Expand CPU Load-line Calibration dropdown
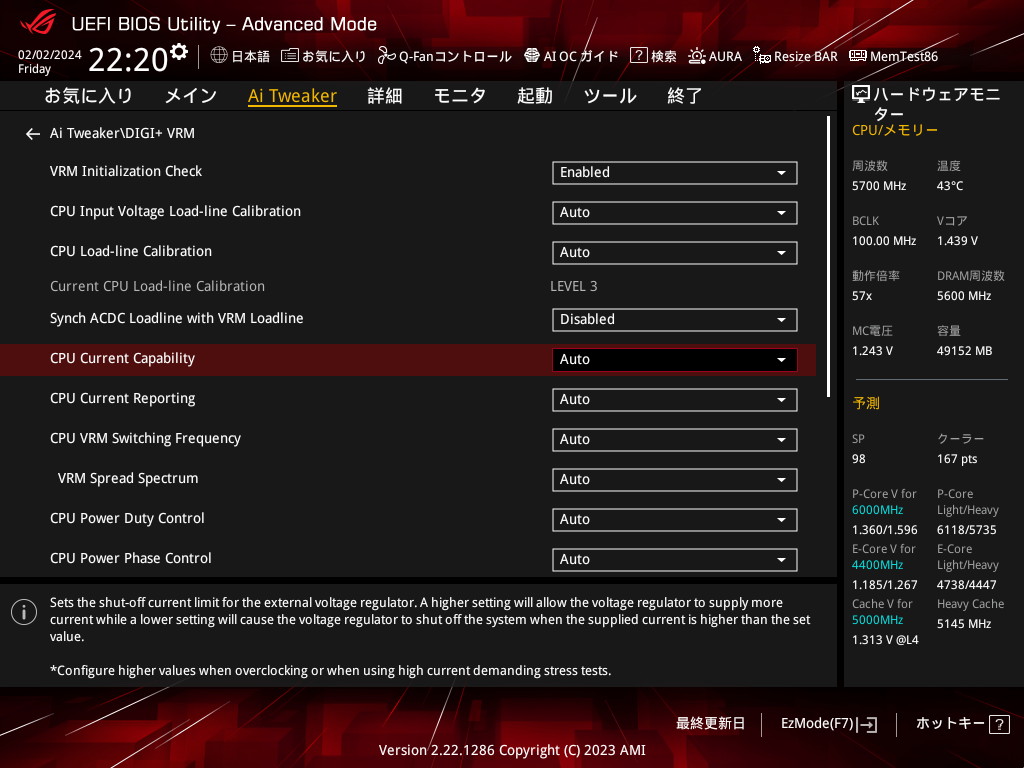Image resolution: width=1024 pixels, height=768 pixels. (675, 253)
